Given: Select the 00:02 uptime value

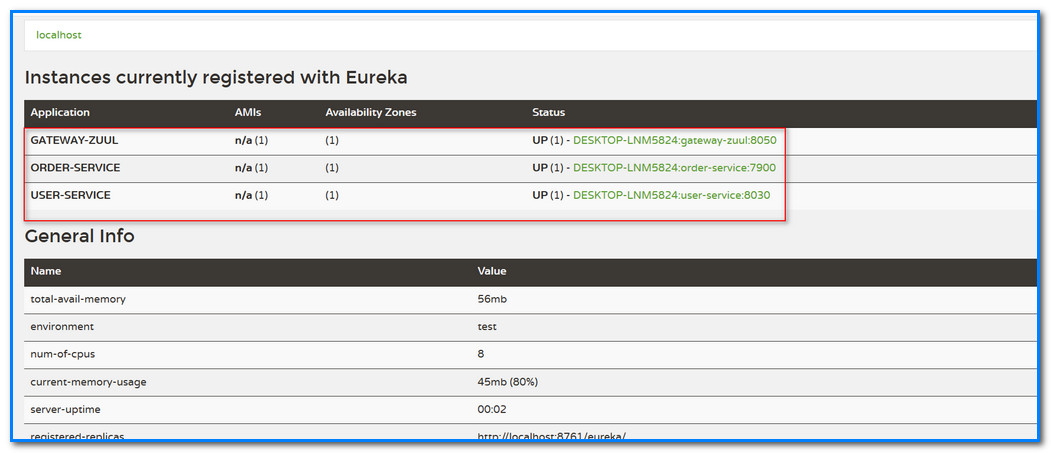Looking at the screenshot, I should tap(492, 409).
